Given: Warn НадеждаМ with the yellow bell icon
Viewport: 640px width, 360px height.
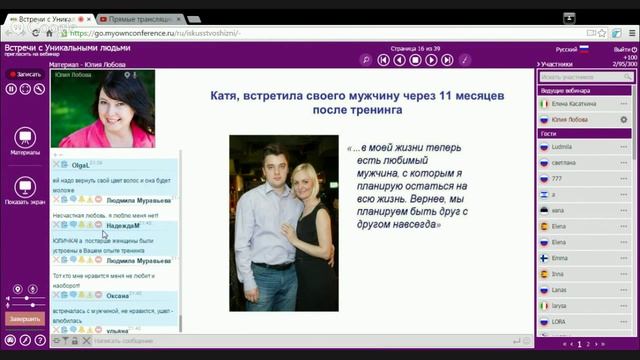Looking at the screenshot, I should (82, 224).
